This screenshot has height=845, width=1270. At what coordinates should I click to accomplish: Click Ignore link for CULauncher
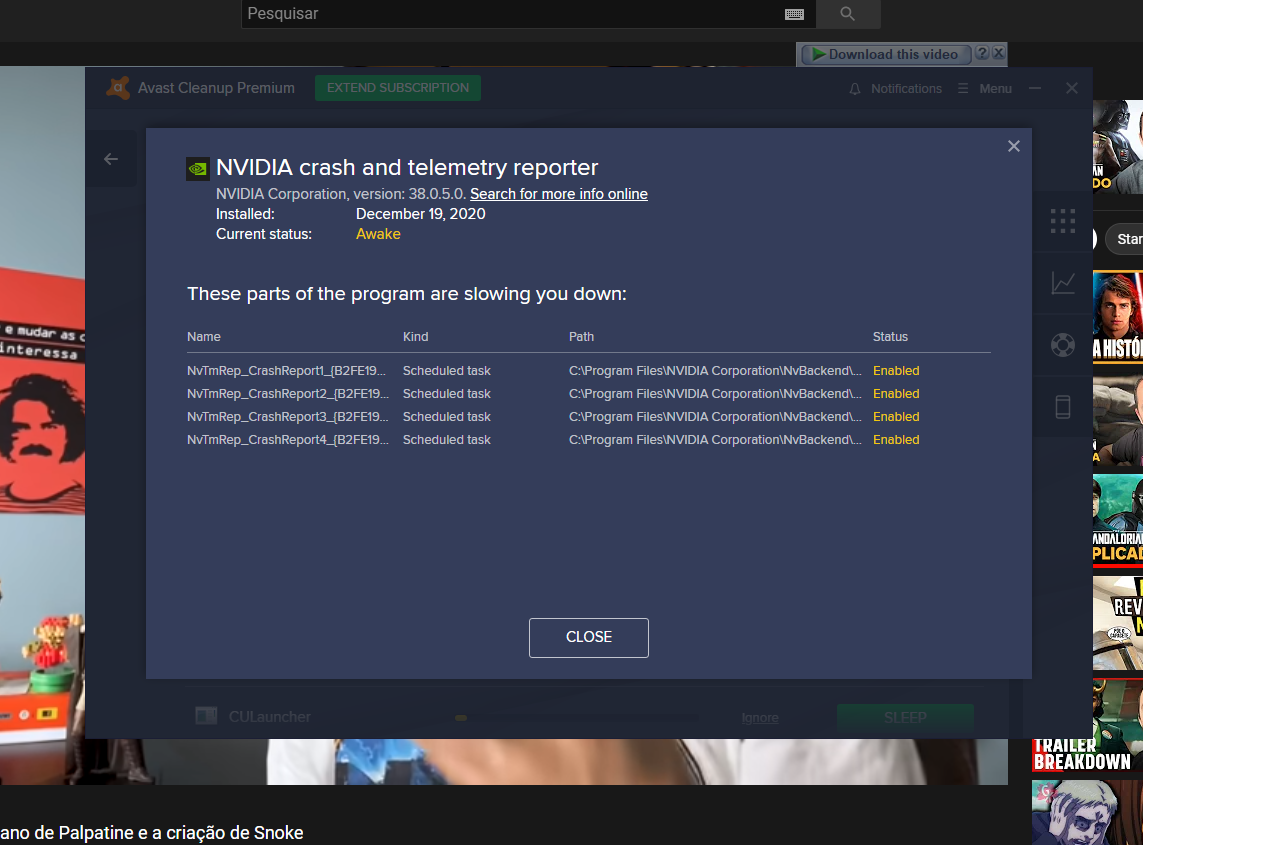coord(760,718)
